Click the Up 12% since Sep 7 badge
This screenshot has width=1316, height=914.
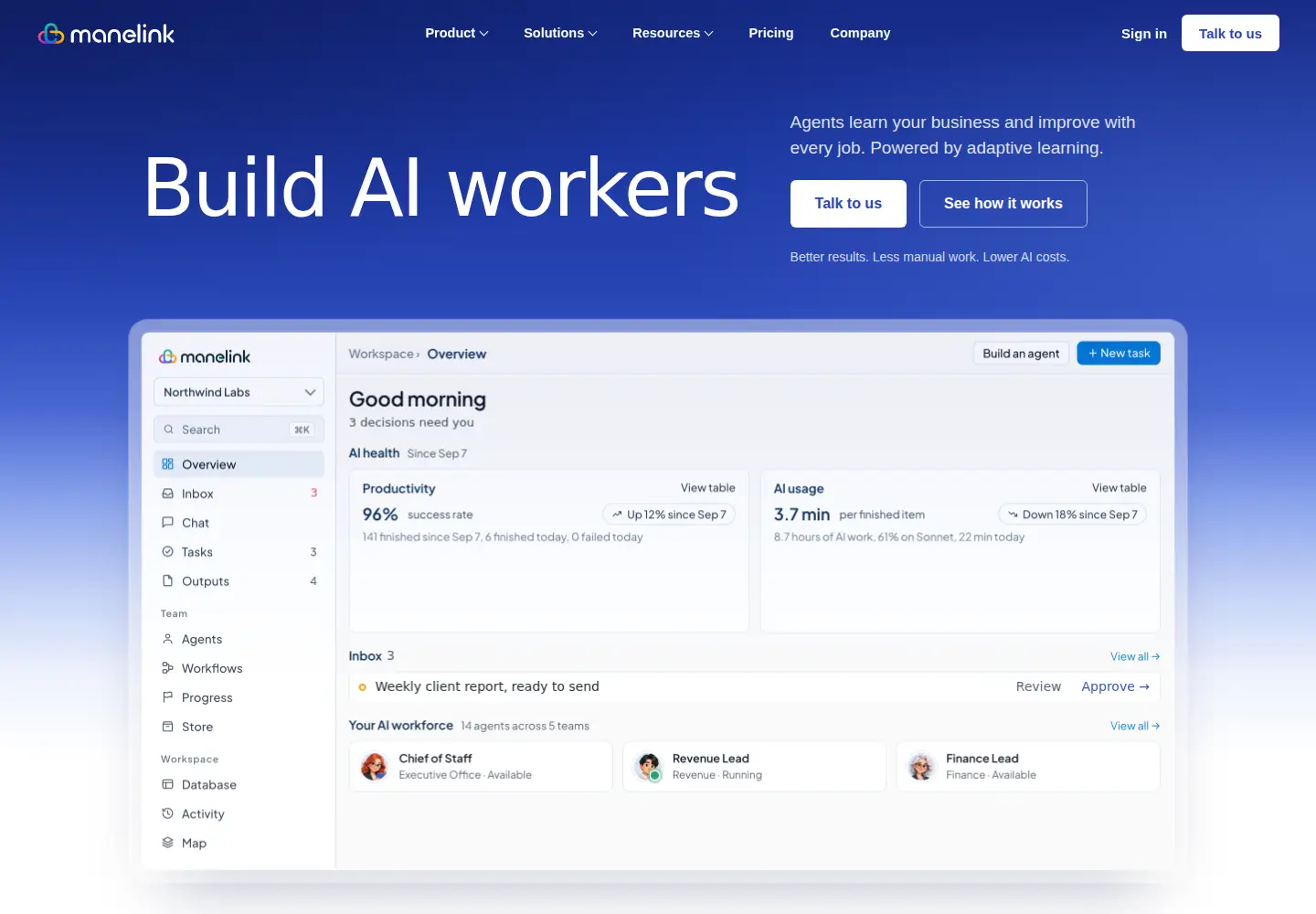(669, 515)
